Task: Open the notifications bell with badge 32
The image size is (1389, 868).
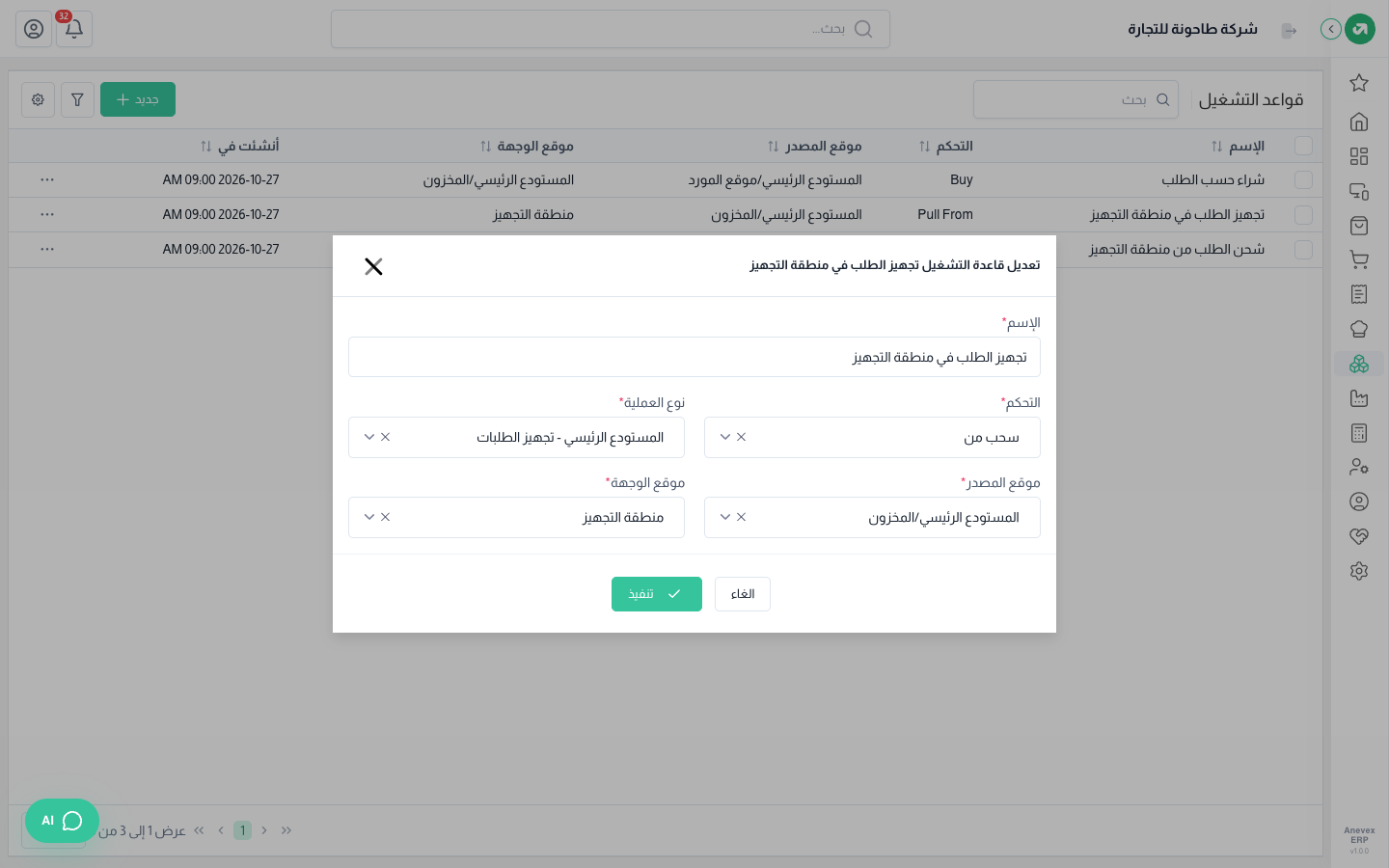Action: click(x=74, y=29)
